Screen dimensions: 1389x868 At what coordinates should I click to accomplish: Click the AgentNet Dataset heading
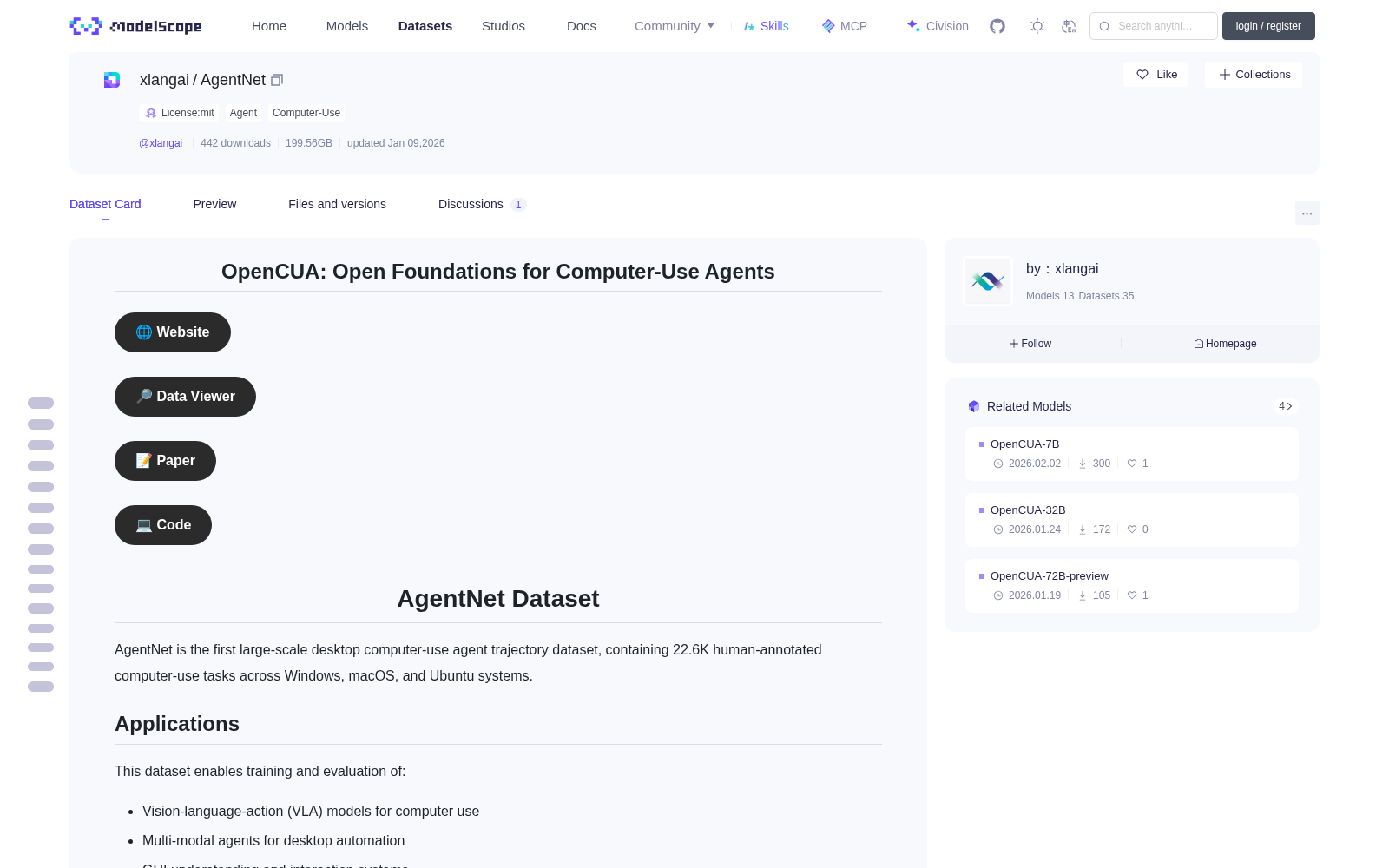click(x=498, y=599)
